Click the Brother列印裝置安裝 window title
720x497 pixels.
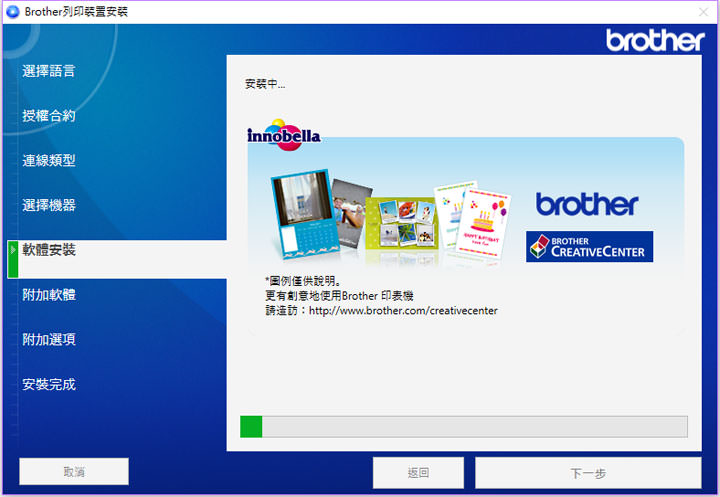(76, 11)
